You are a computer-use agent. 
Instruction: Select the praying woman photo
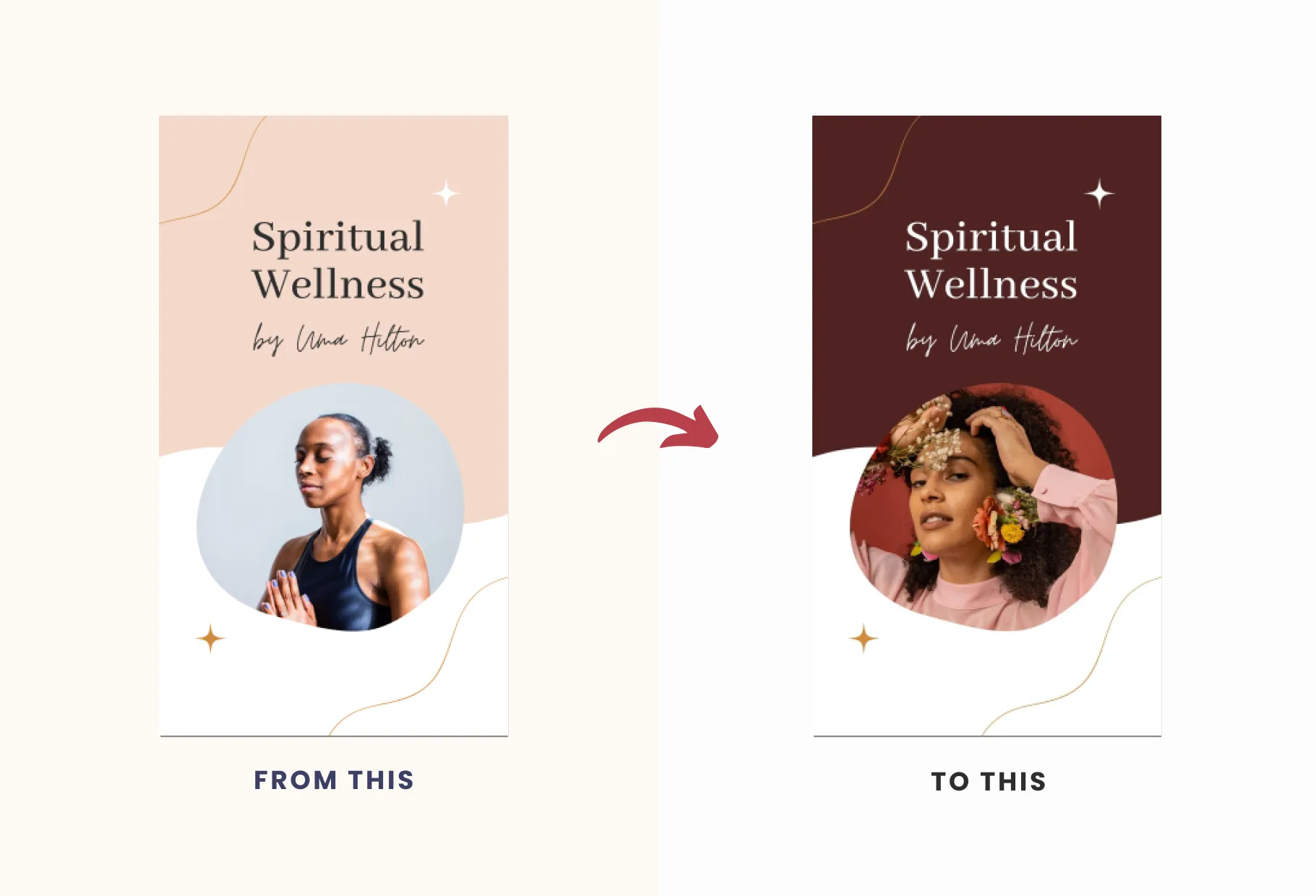click(330, 507)
